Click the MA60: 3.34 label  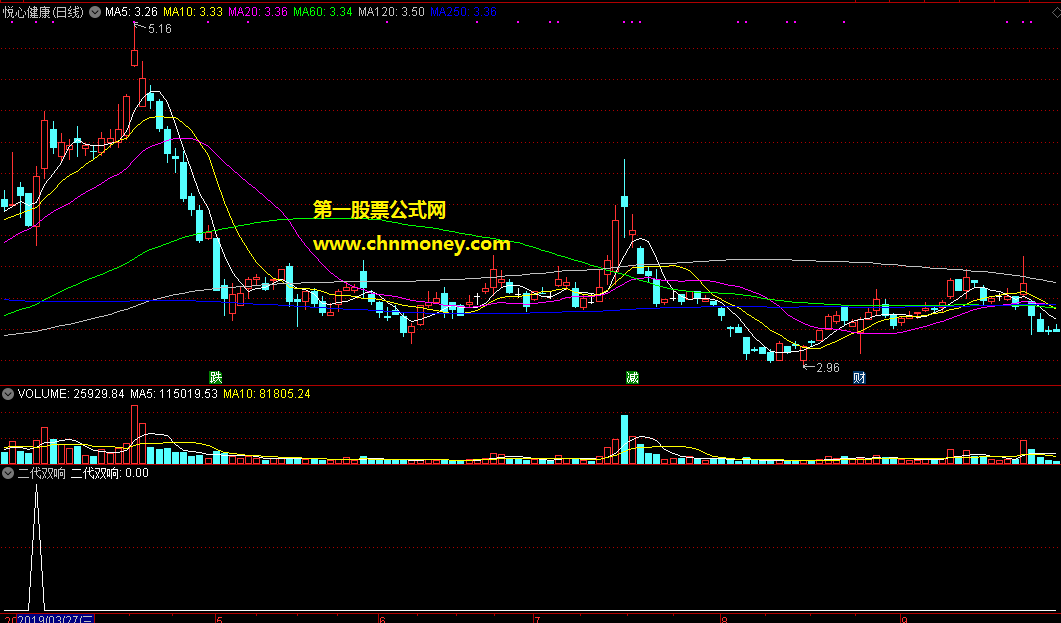coord(323,11)
